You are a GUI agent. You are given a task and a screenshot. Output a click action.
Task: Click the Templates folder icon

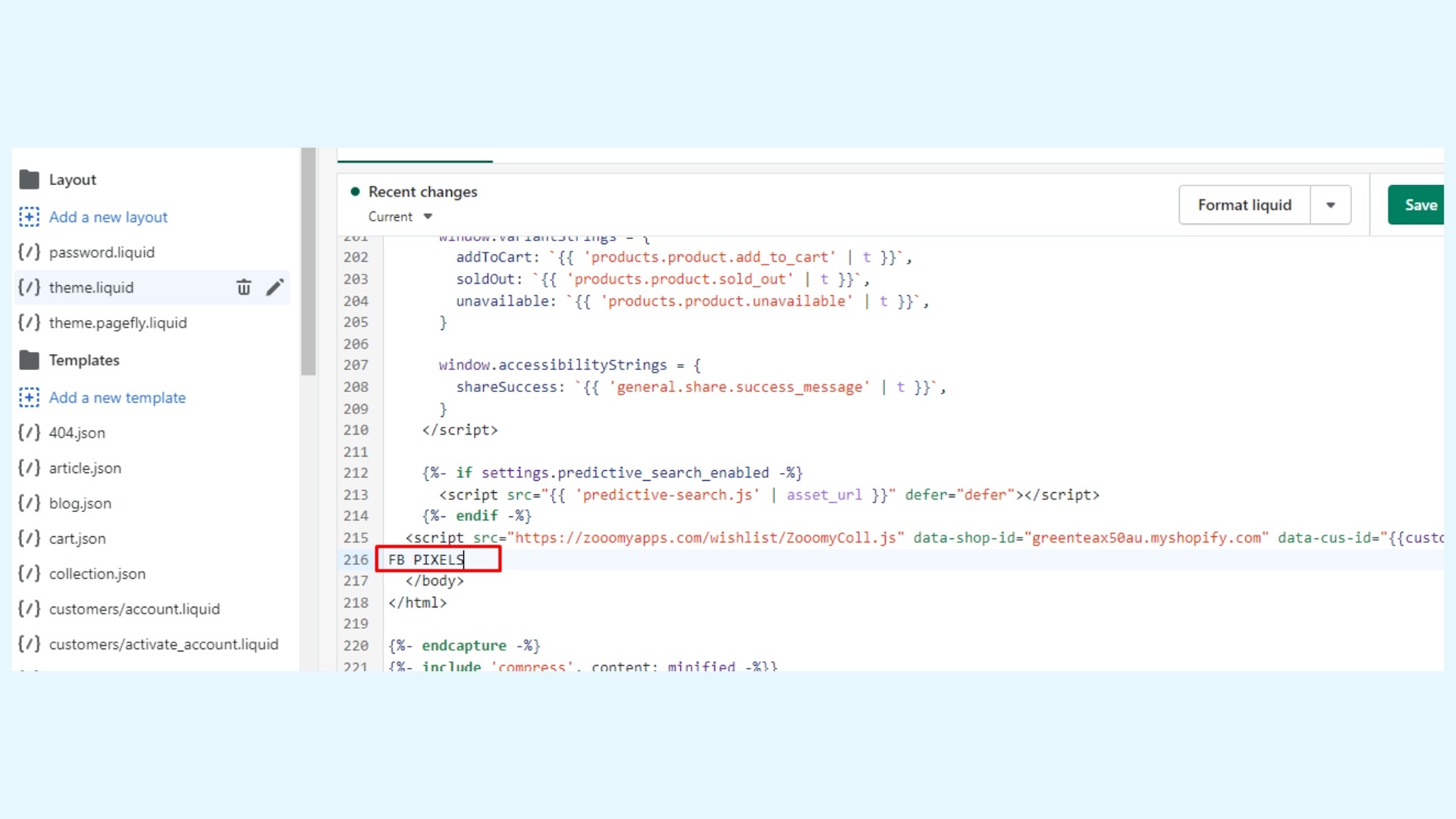[29, 360]
